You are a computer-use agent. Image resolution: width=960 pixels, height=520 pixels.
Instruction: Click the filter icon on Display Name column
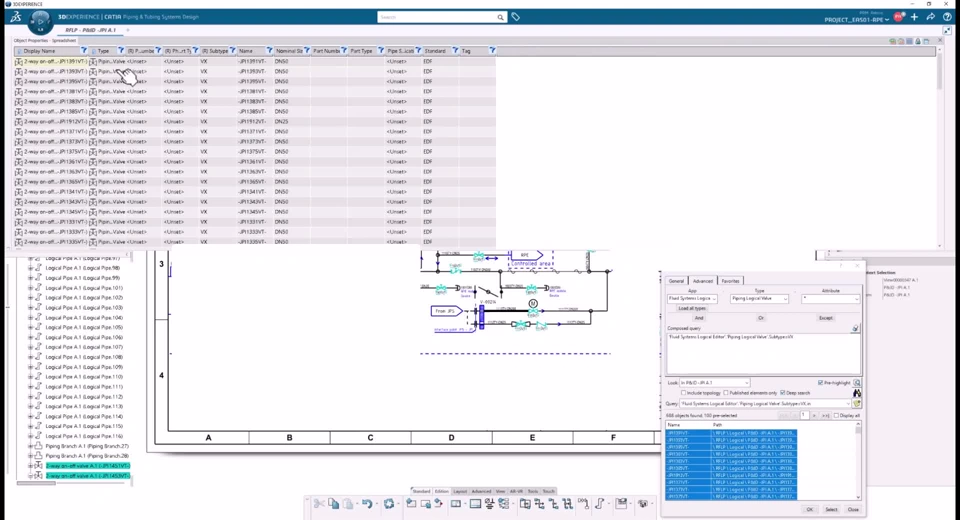point(84,51)
